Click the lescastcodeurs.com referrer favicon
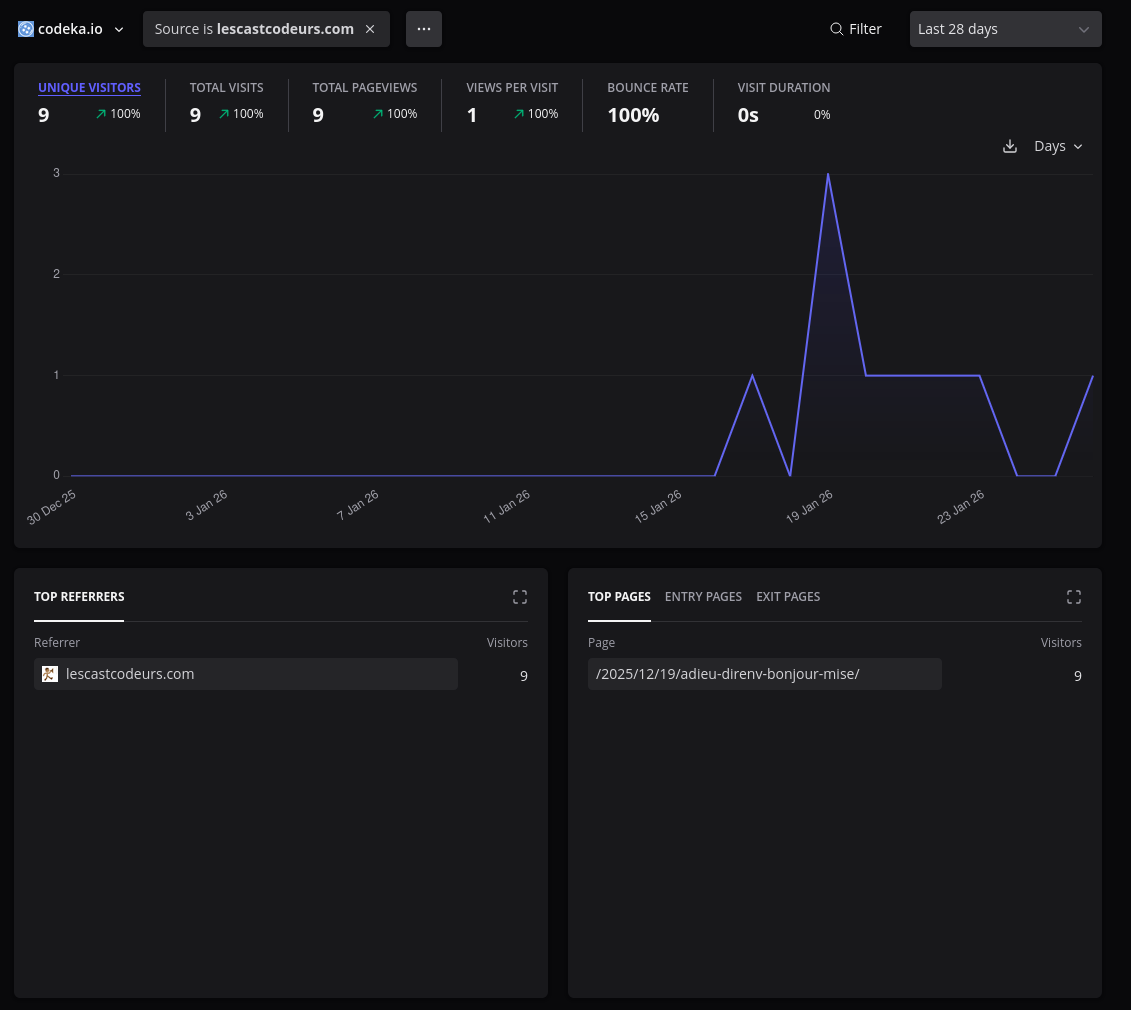The width and height of the screenshot is (1131, 1010). click(50, 674)
